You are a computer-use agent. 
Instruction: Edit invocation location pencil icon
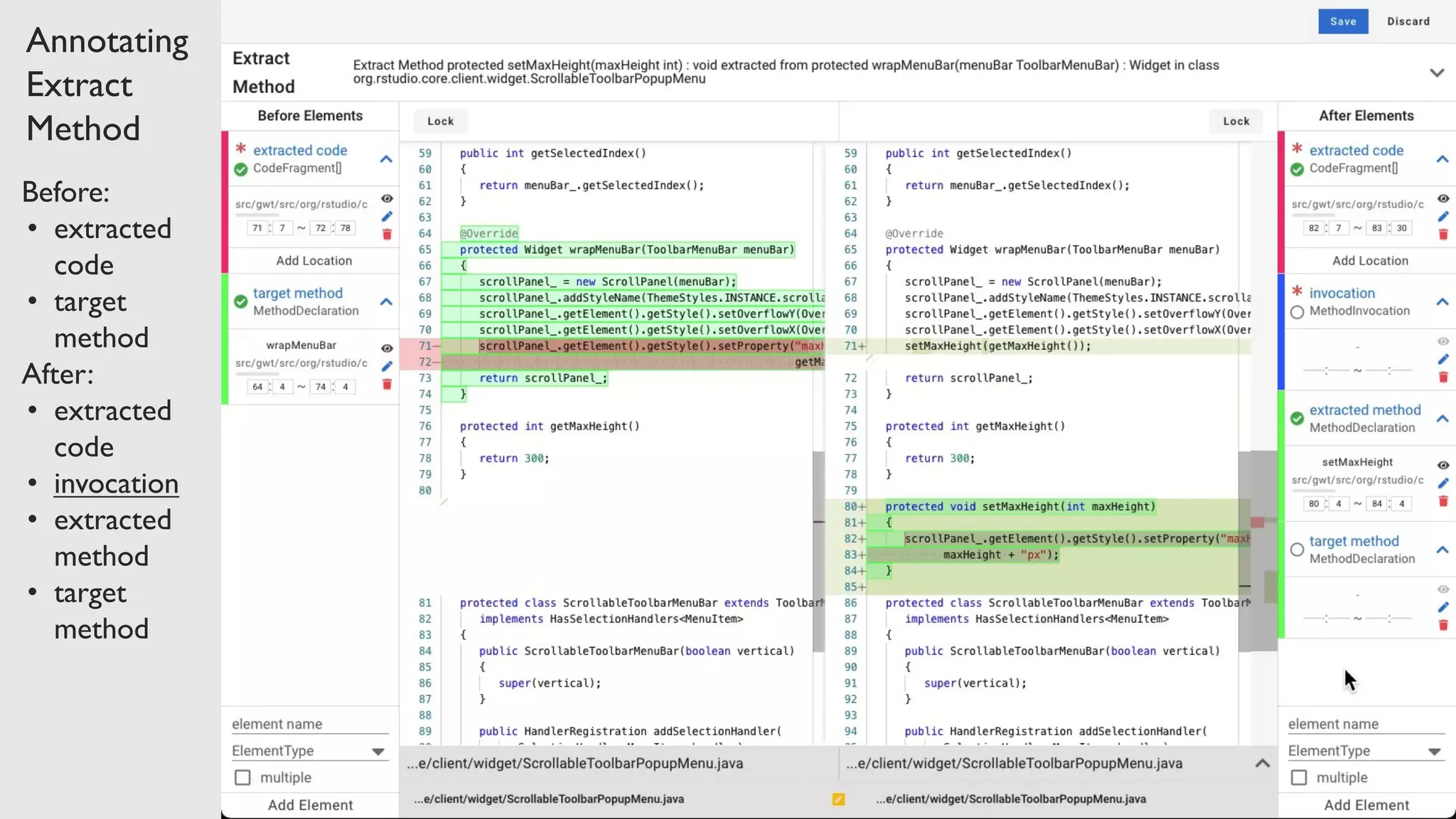tap(1443, 359)
